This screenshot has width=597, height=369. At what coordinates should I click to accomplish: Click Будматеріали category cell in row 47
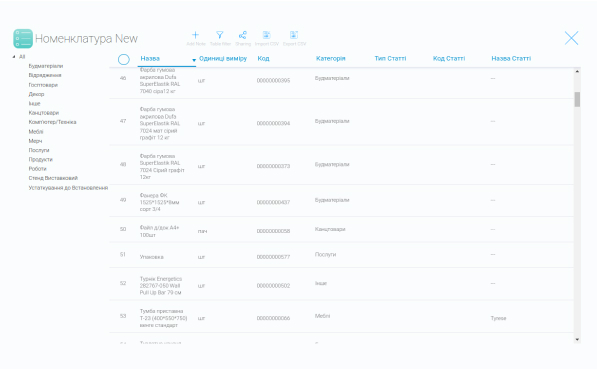pyautogui.click(x=332, y=121)
